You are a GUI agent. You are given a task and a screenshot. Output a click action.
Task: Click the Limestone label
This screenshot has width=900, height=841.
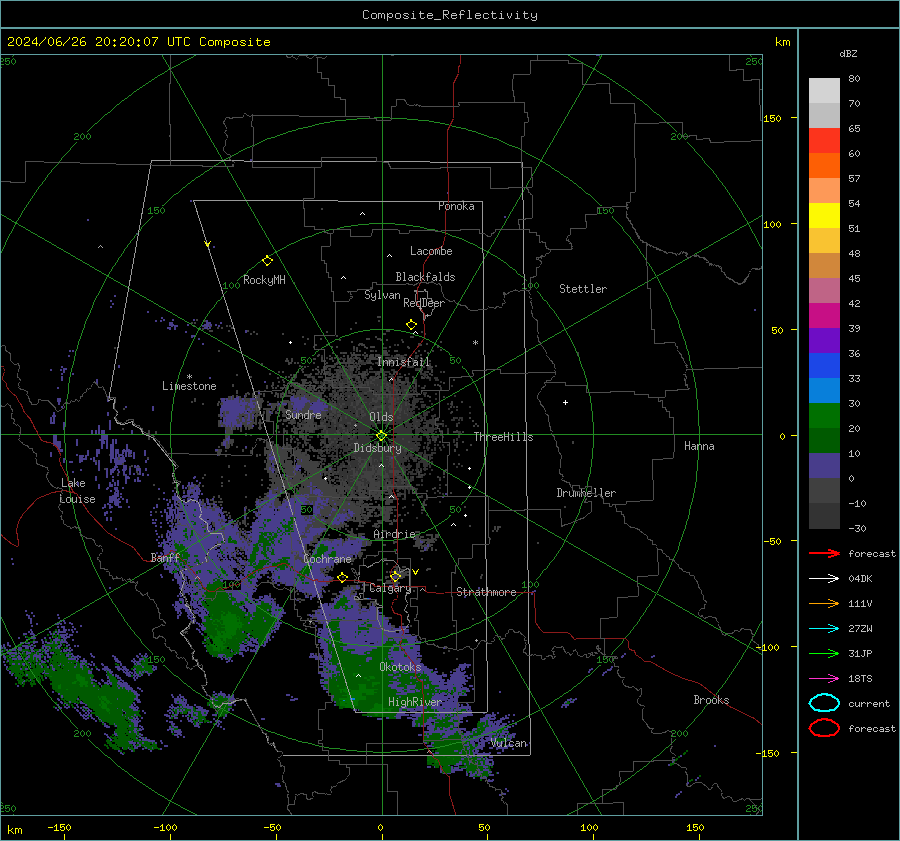pyautogui.click(x=189, y=386)
